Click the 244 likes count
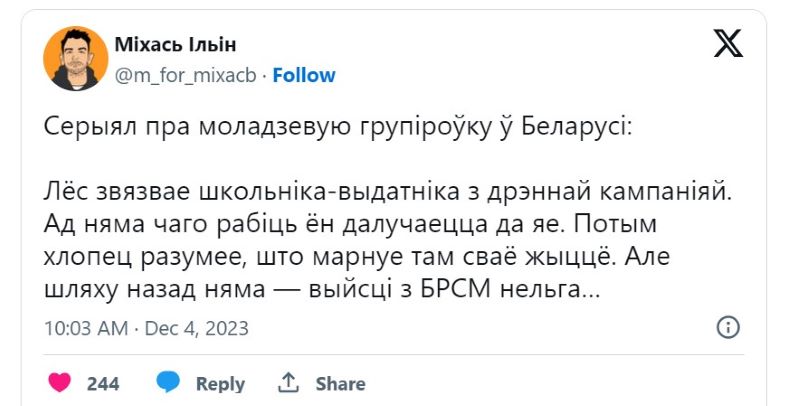The width and height of the screenshot is (800, 406). (103, 384)
